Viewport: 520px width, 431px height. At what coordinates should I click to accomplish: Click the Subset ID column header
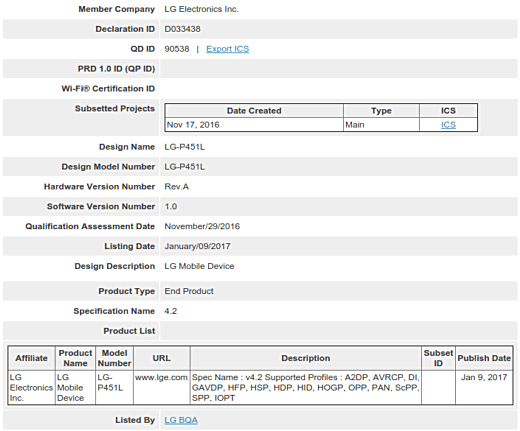438,358
